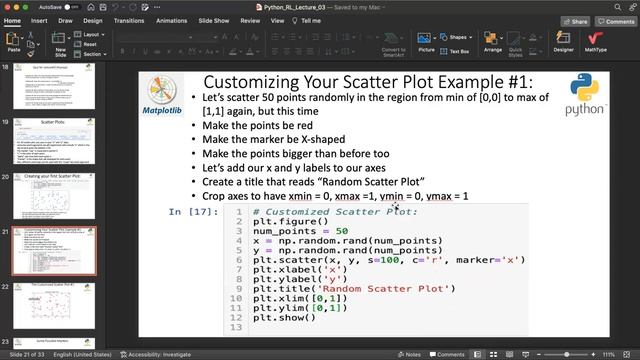The image size is (640, 360).
Task: Click the Home icon in title bar
Action: 91,7
